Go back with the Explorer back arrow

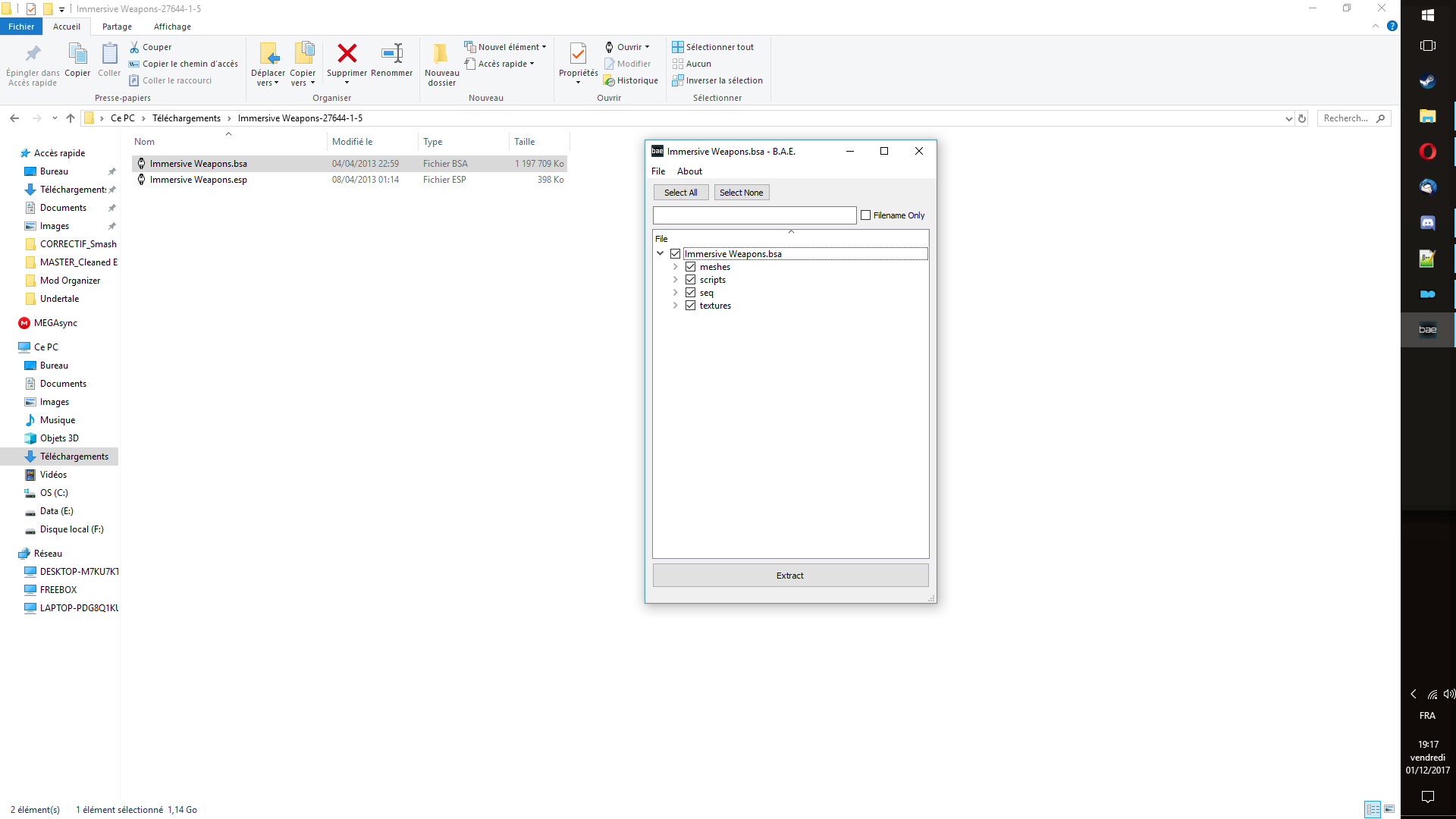click(x=14, y=118)
